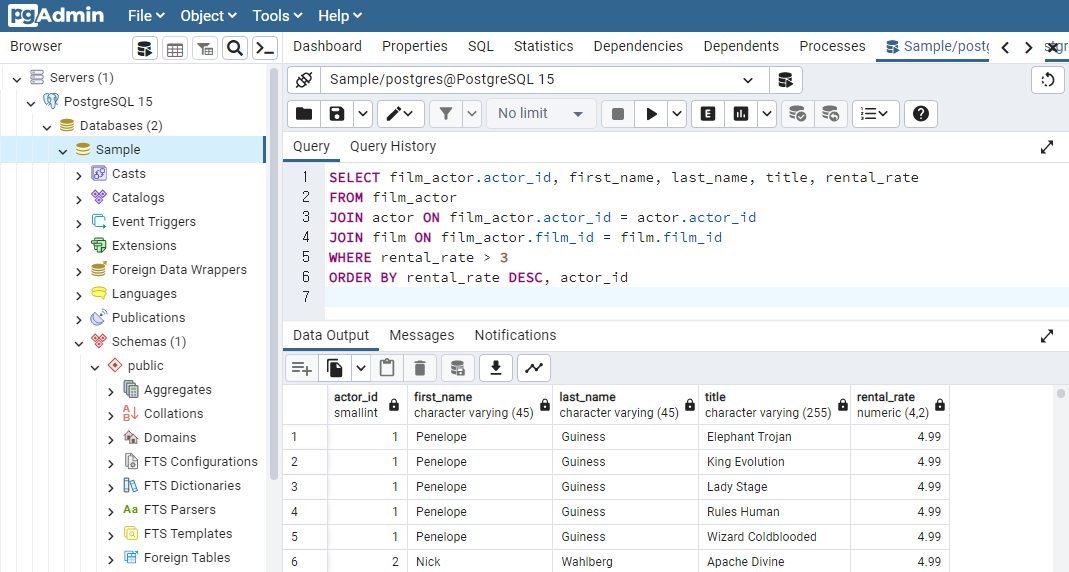The height and width of the screenshot is (572, 1069).
Task: Click the Open File folder icon
Action: coord(304,114)
